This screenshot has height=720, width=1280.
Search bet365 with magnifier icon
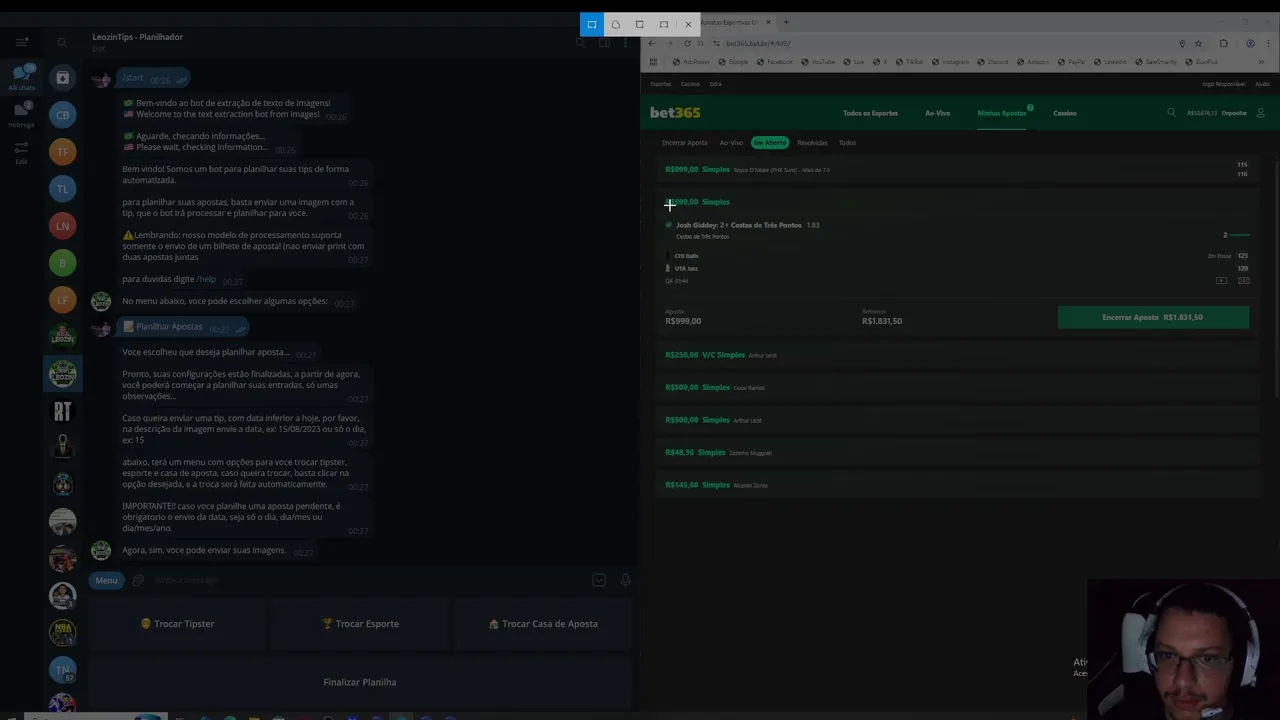1171,113
